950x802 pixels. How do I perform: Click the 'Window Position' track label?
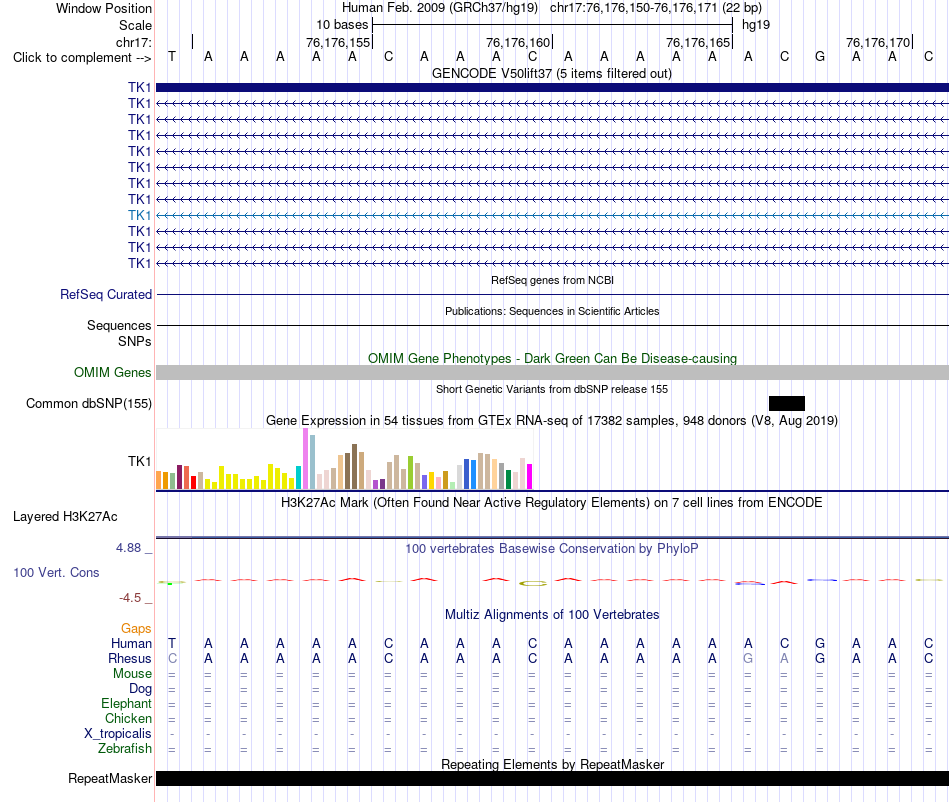[104, 8]
